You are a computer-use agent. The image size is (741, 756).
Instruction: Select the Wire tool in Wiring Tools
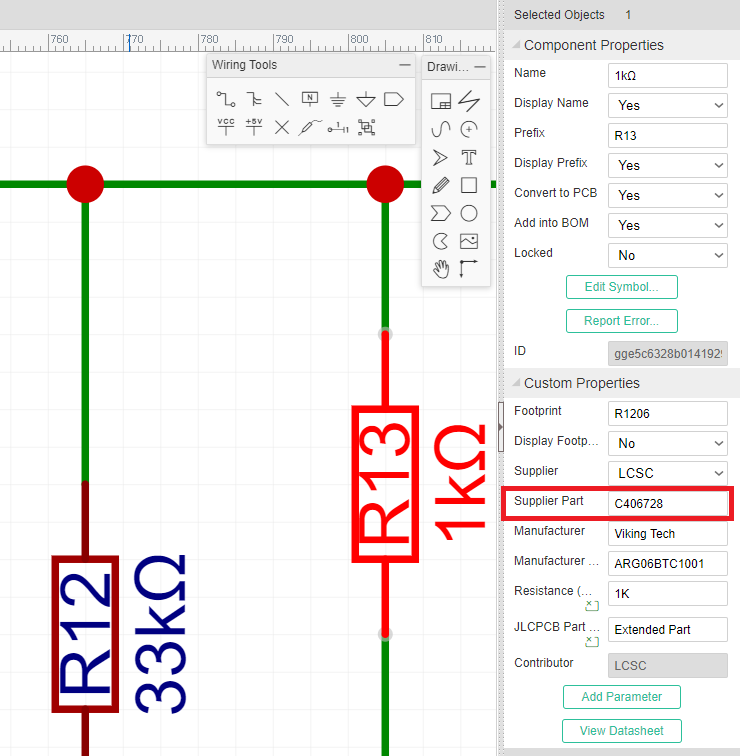tap(226, 99)
